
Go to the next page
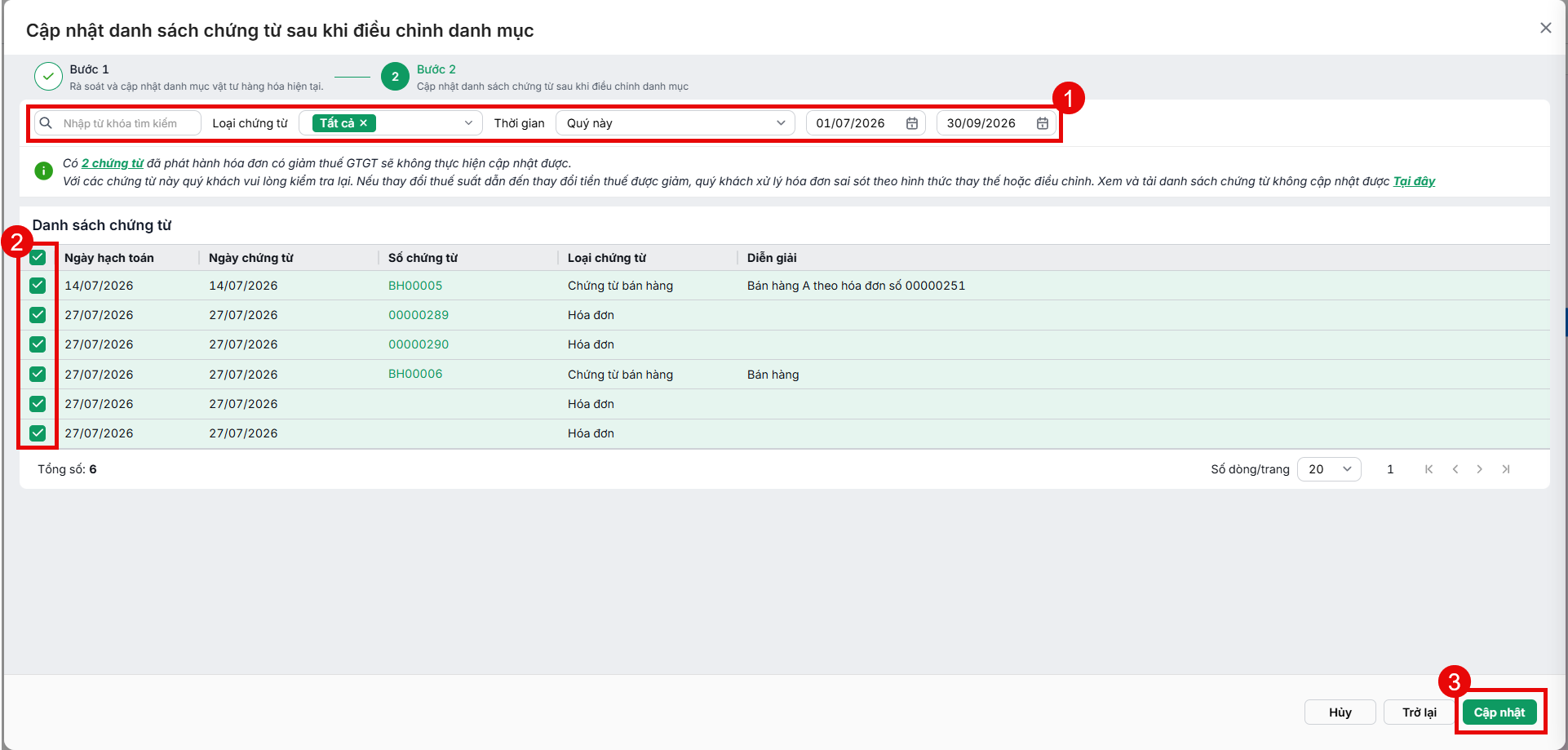click(x=1479, y=469)
